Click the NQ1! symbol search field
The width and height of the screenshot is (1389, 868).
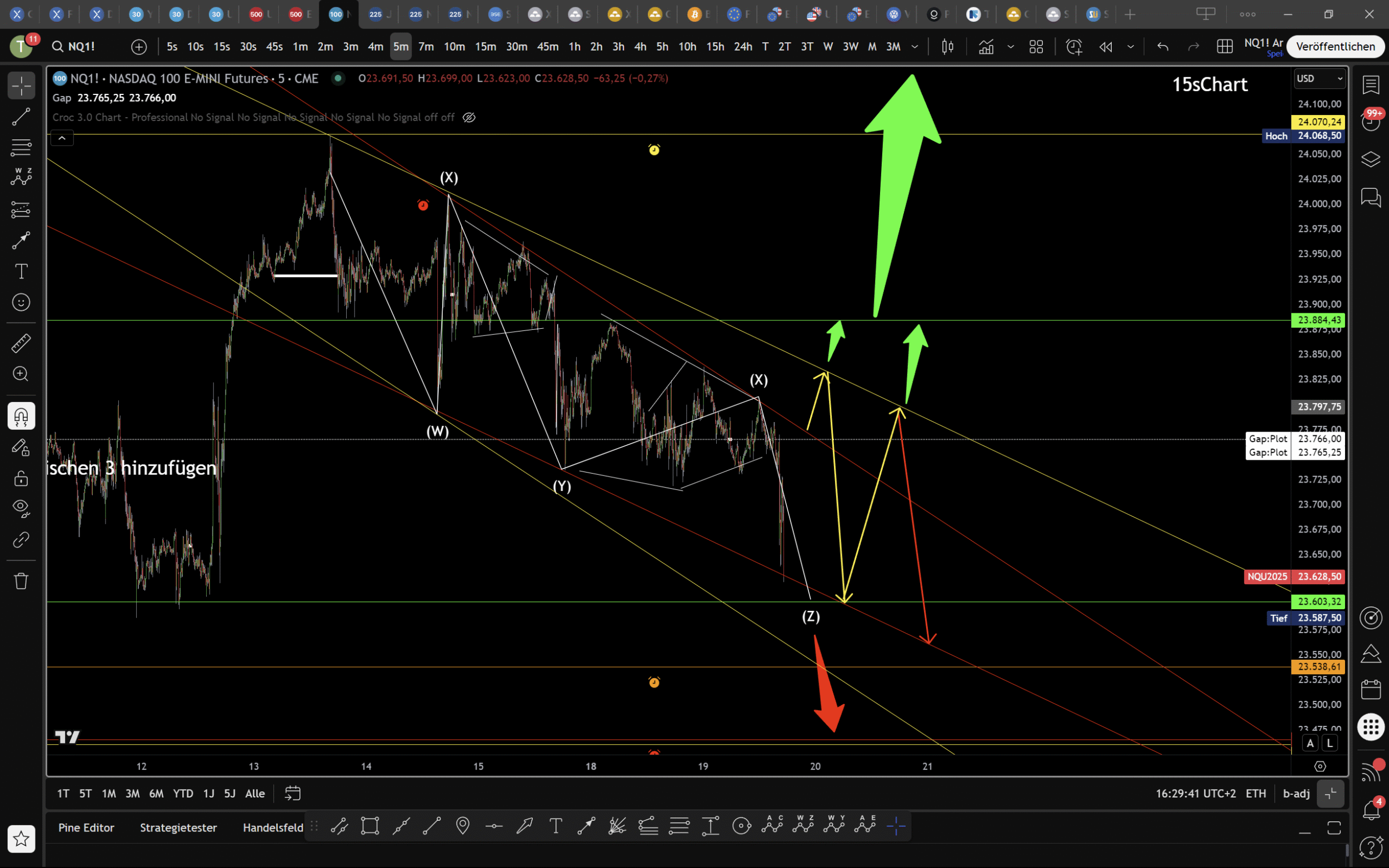click(x=82, y=47)
